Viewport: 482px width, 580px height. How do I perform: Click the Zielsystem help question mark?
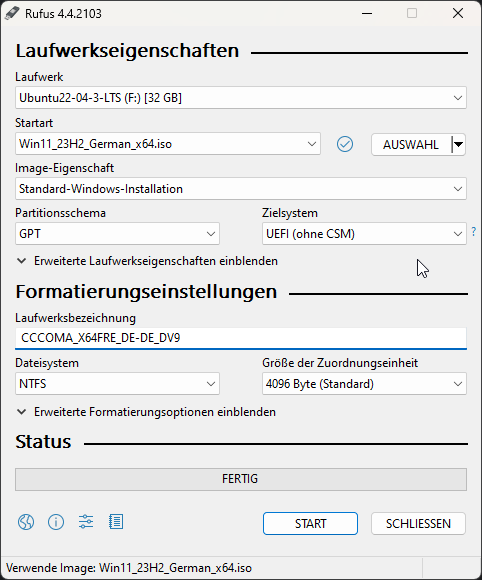[x=473, y=232]
